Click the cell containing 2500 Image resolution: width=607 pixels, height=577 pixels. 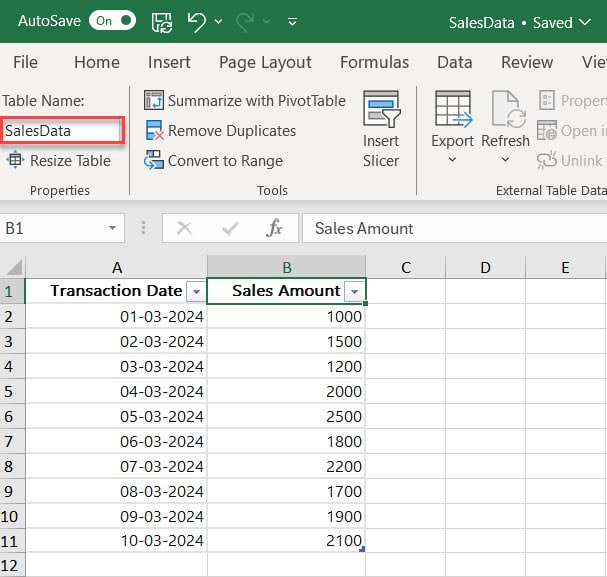(286, 416)
